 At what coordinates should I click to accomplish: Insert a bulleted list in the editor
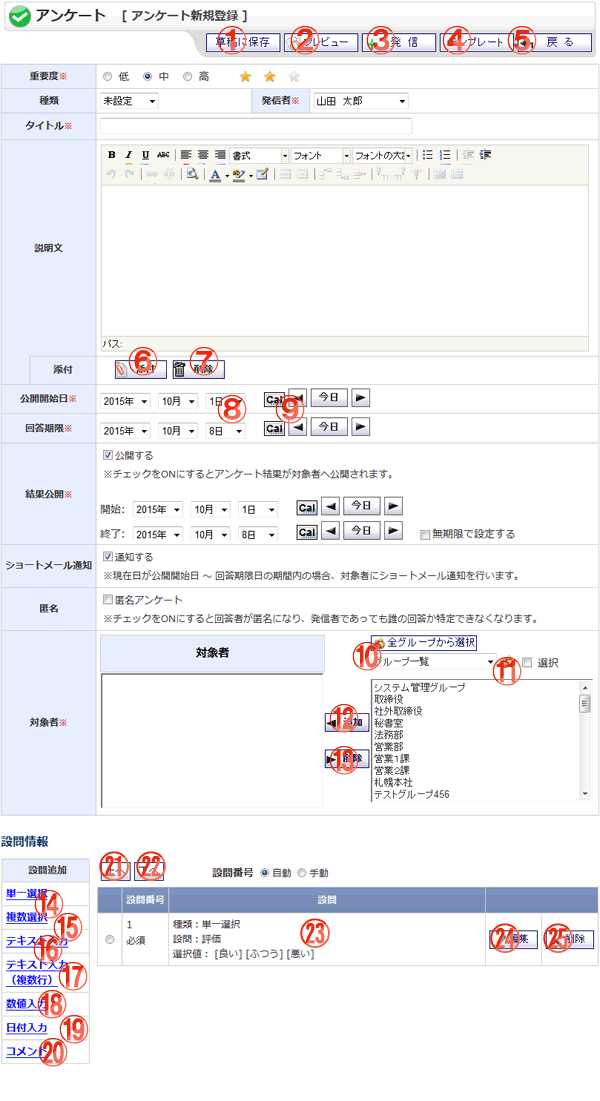pyautogui.click(x=427, y=155)
